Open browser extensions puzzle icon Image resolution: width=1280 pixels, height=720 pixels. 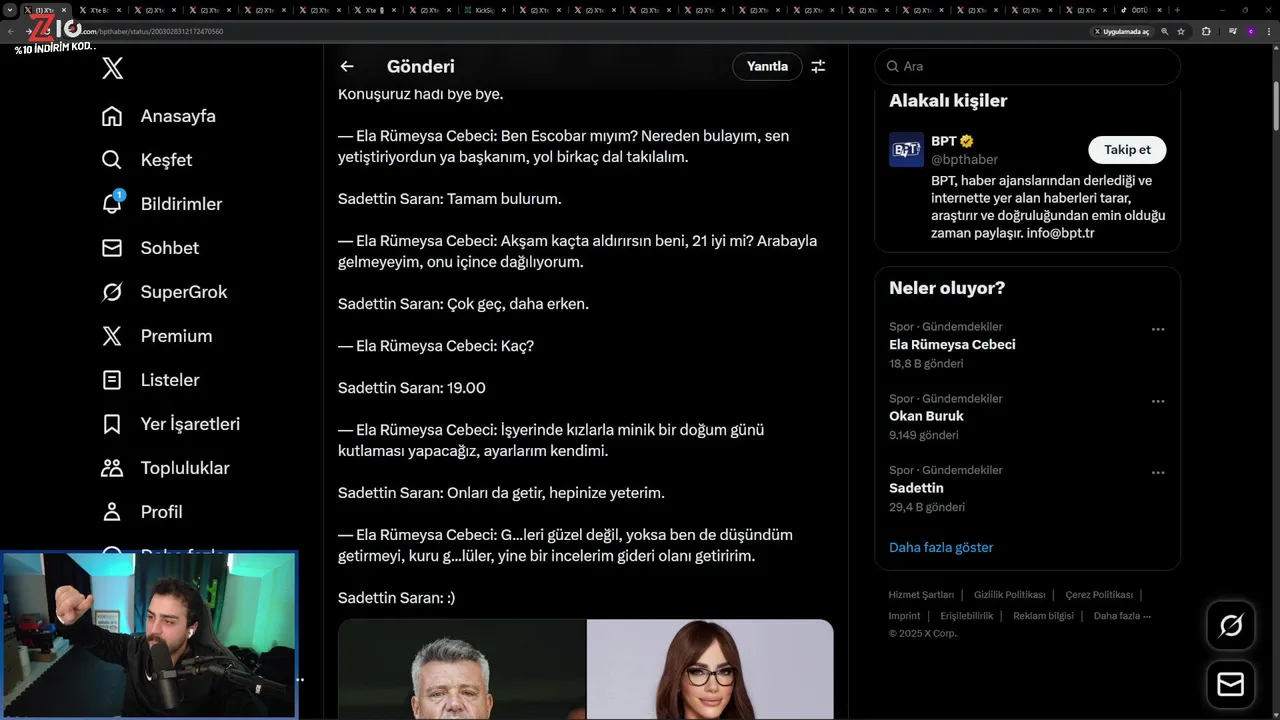(x=1206, y=31)
